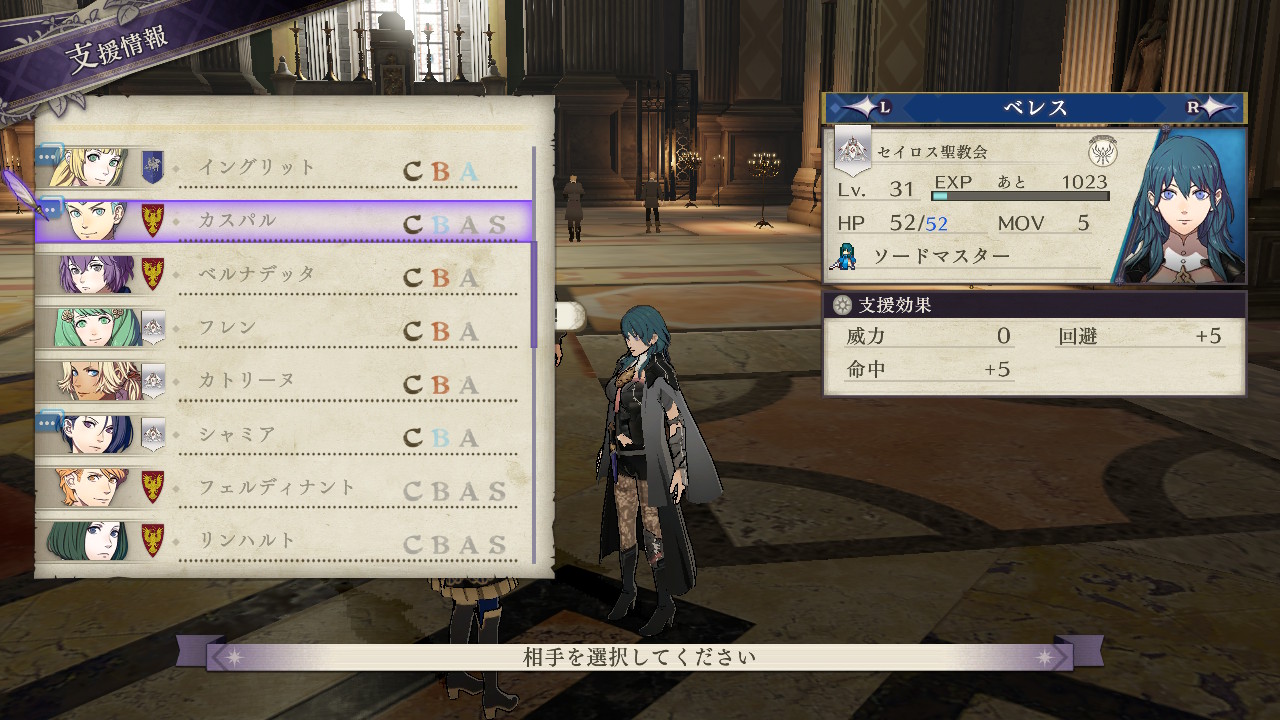Viewport: 1280px width, 720px height.
Task: Click the orange B rank for カトリーヌ
Action: (441, 384)
